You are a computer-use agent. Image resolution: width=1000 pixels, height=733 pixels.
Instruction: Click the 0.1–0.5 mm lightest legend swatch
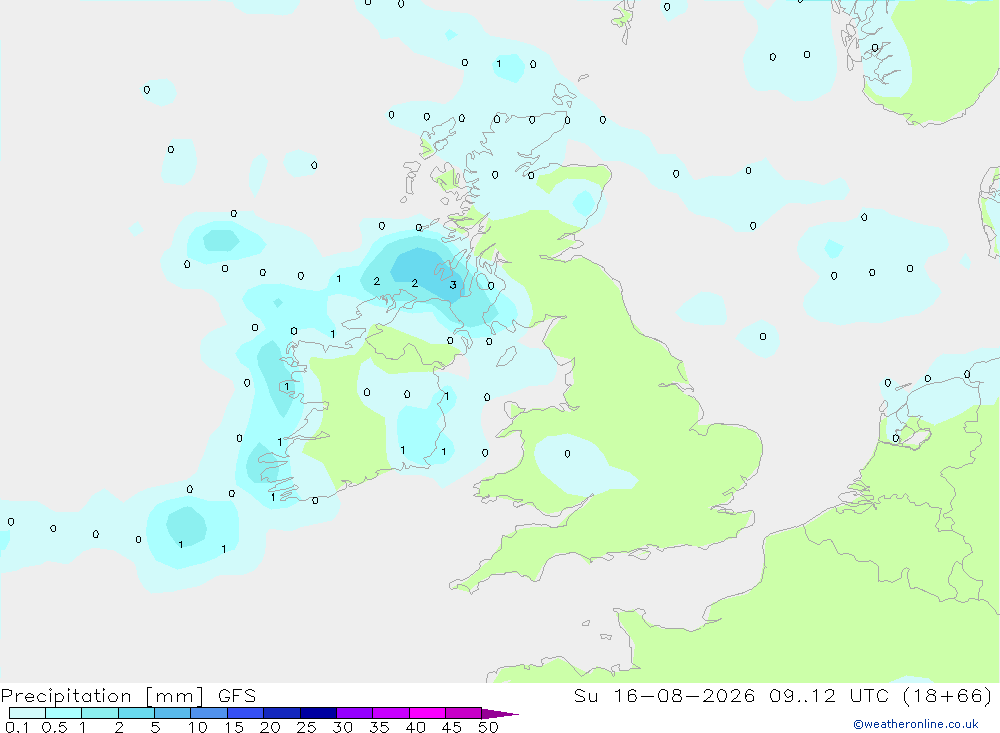point(27,713)
